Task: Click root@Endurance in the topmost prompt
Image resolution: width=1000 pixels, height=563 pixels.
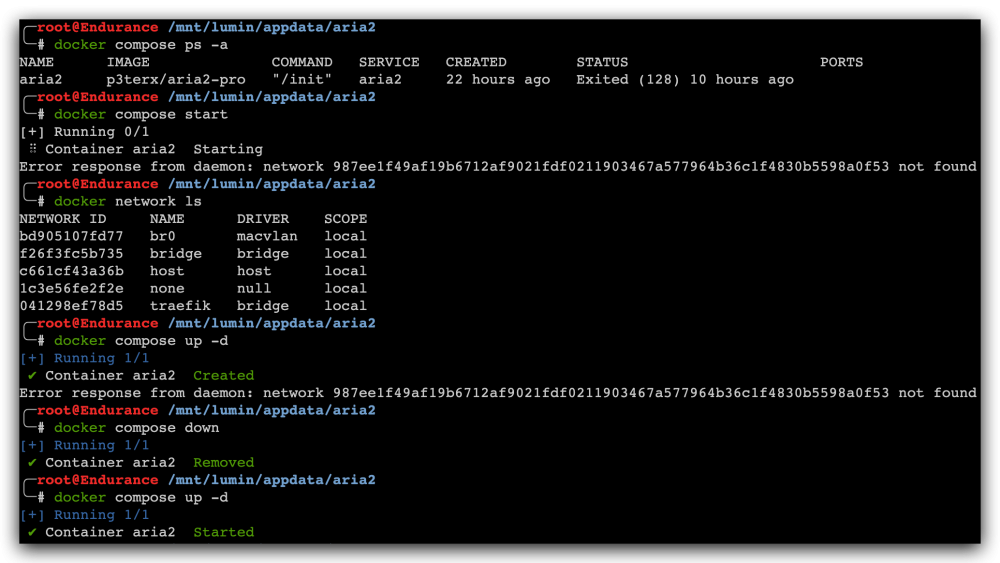Action: pos(98,27)
